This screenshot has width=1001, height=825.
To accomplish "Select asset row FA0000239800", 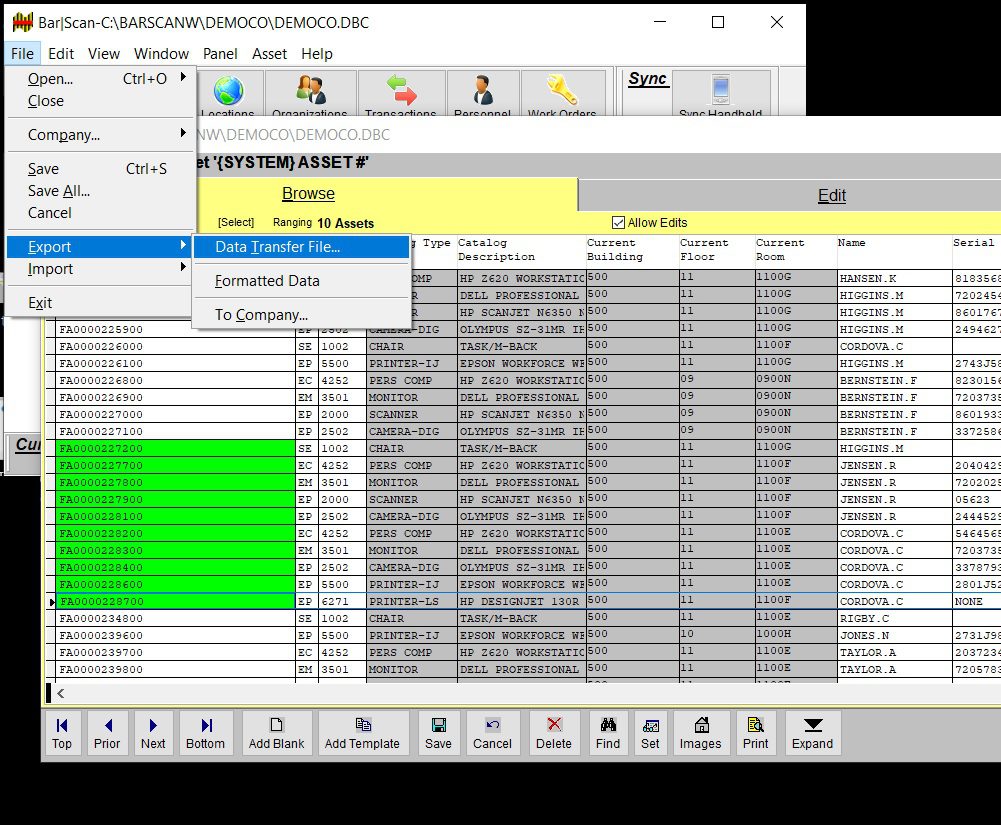I will (x=176, y=669).
